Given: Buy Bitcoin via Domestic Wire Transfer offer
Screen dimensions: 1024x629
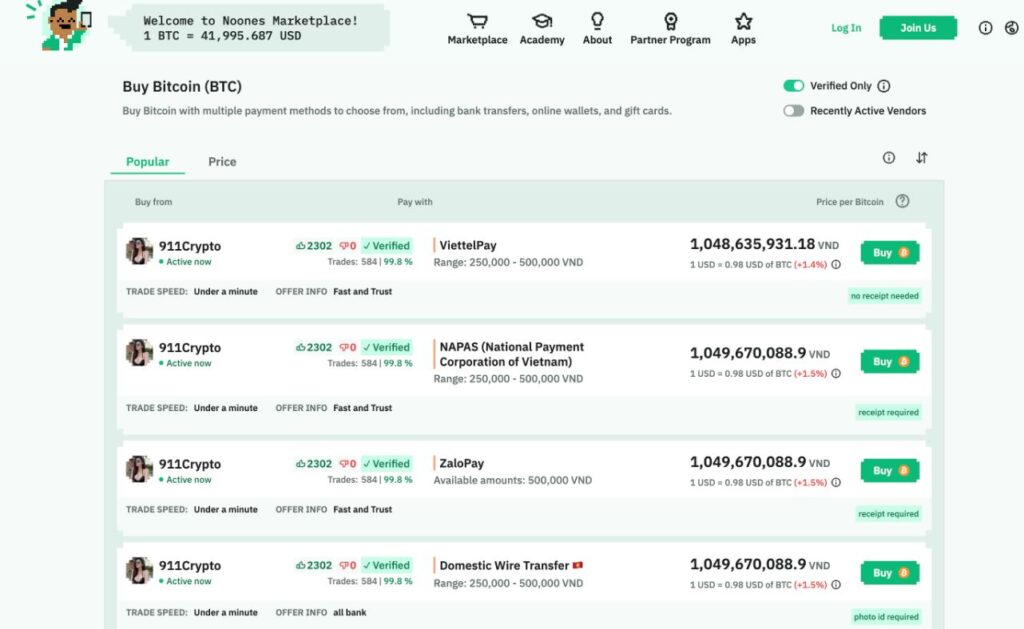Looking at the screenshot, I should click(x=889, y=573).
